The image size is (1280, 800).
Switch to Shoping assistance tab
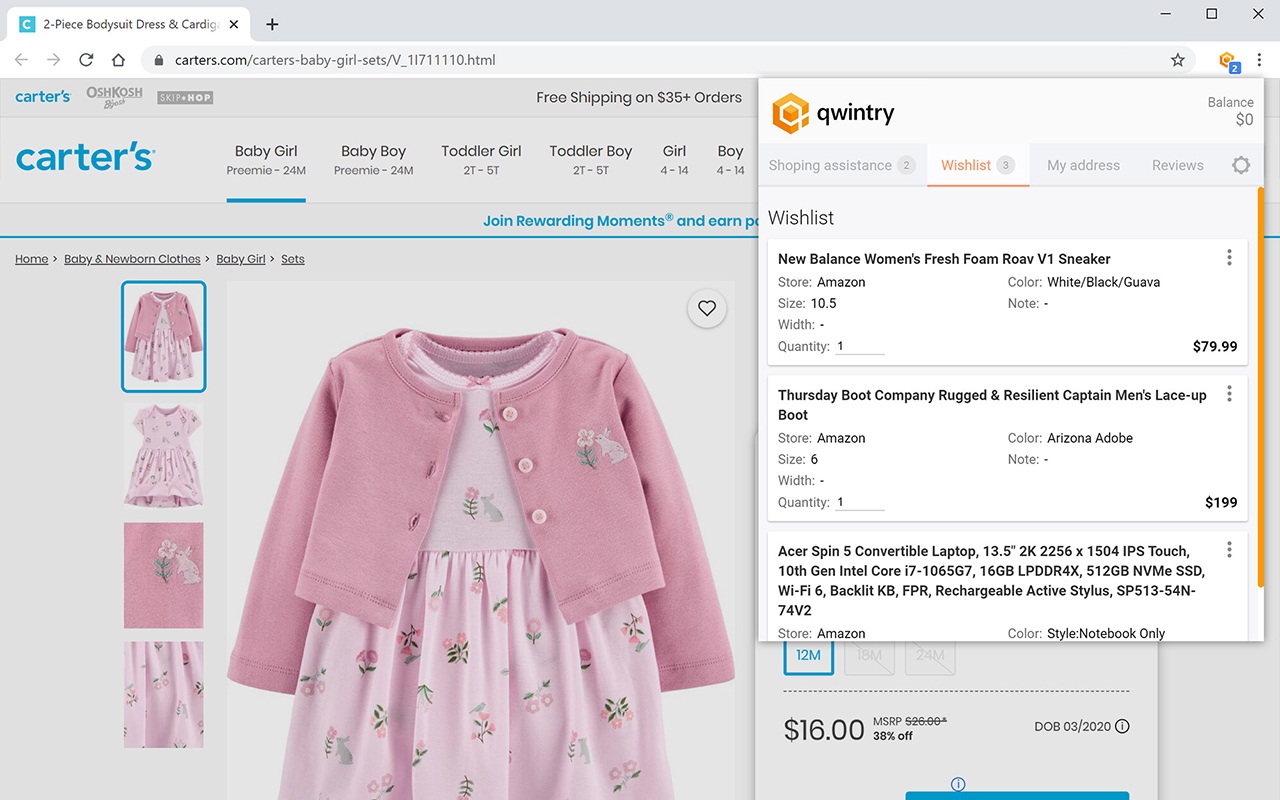point(841,165)
